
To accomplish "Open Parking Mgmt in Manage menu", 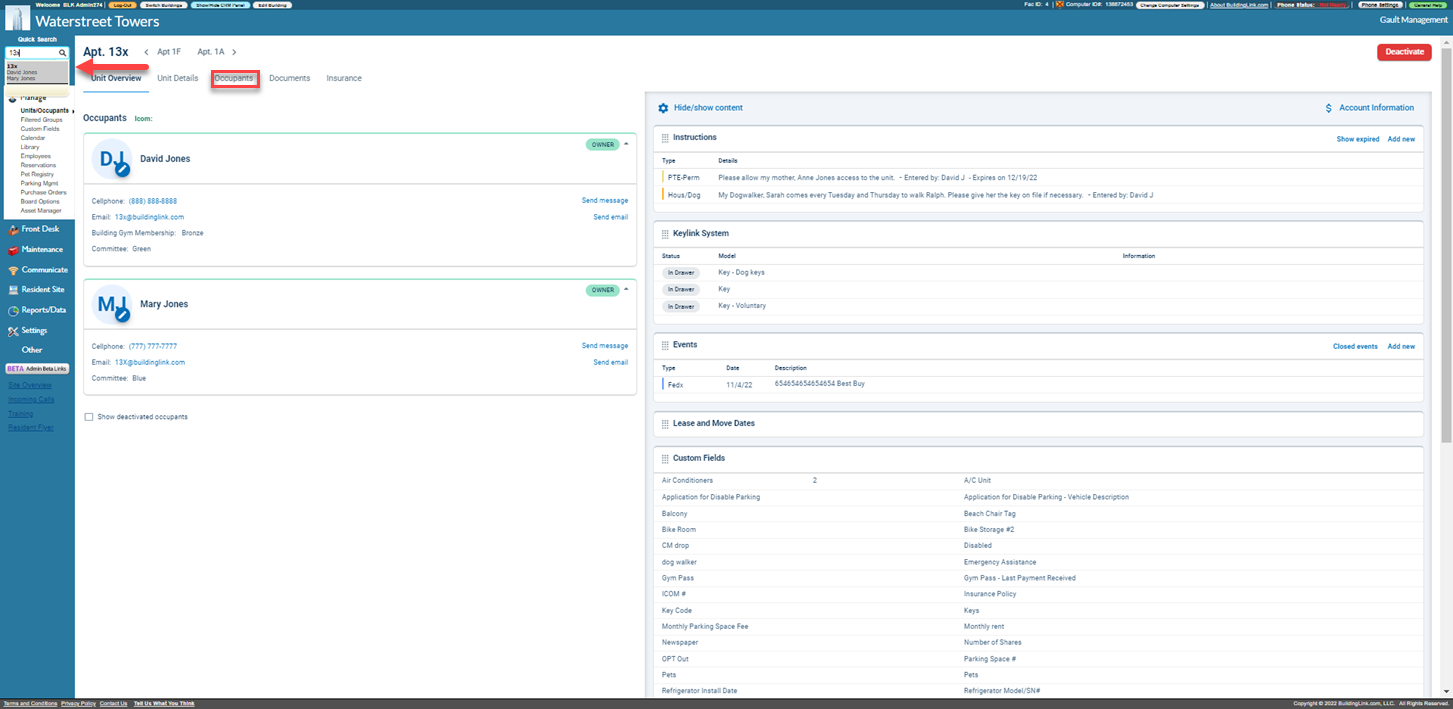I will pyautogui.click(x=39, y=183).
